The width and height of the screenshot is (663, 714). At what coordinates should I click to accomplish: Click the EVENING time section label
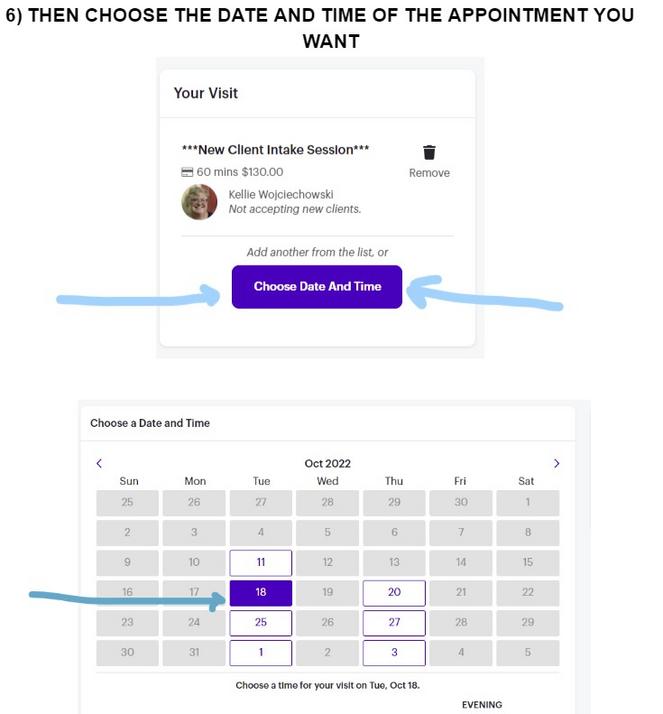482,705
